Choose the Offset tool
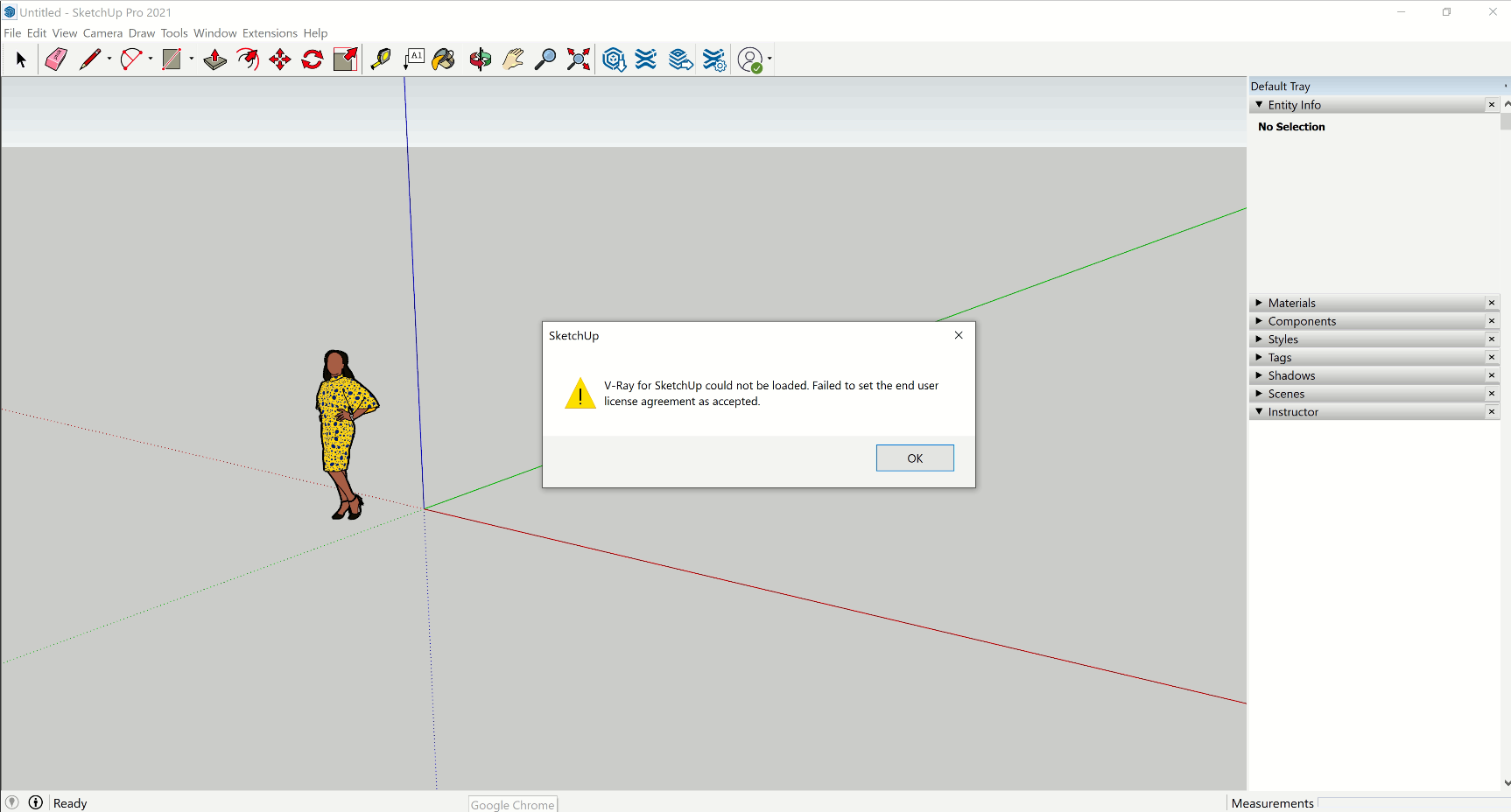Image resolution: width=1511 pixels, height=812 pixels. [x=248, y=59]
